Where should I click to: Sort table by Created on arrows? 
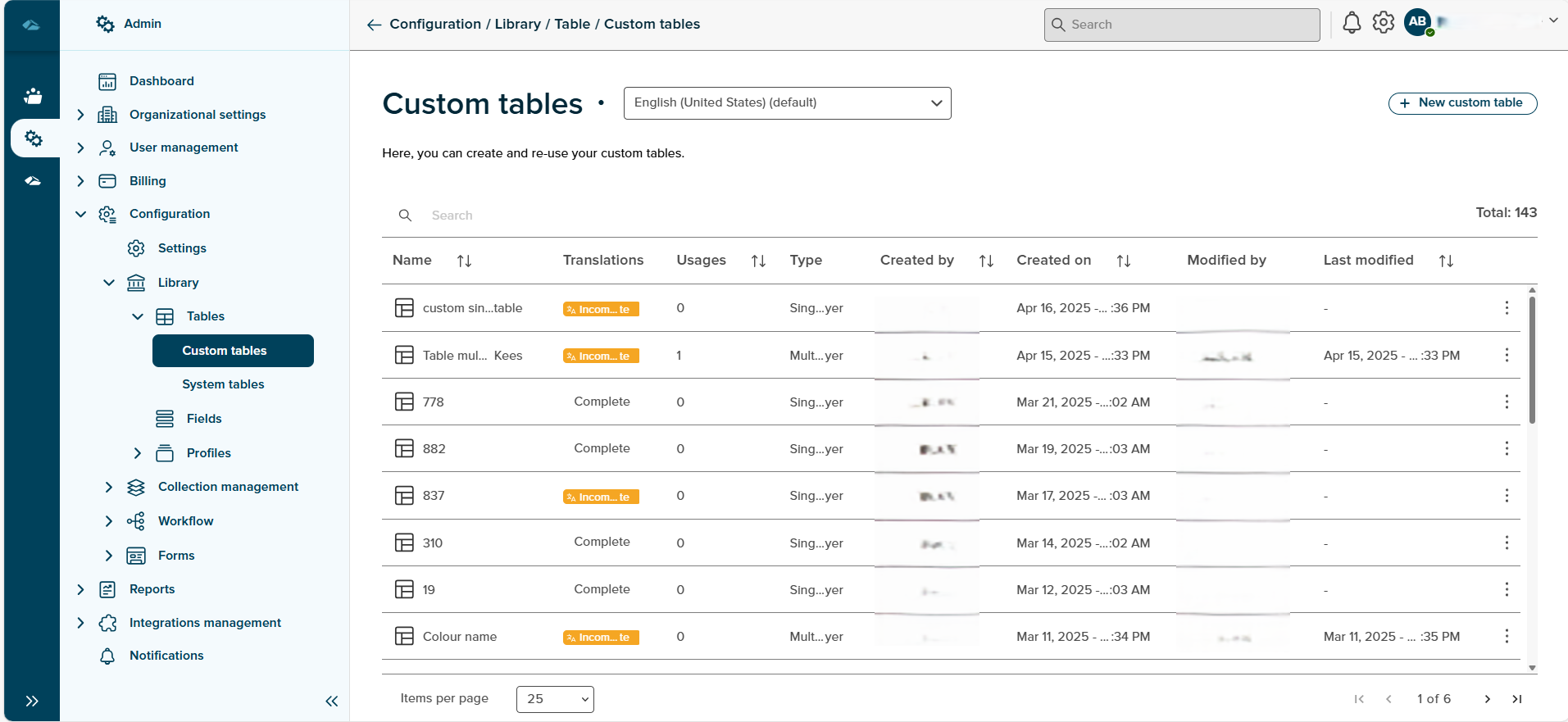coord(1123,261)
